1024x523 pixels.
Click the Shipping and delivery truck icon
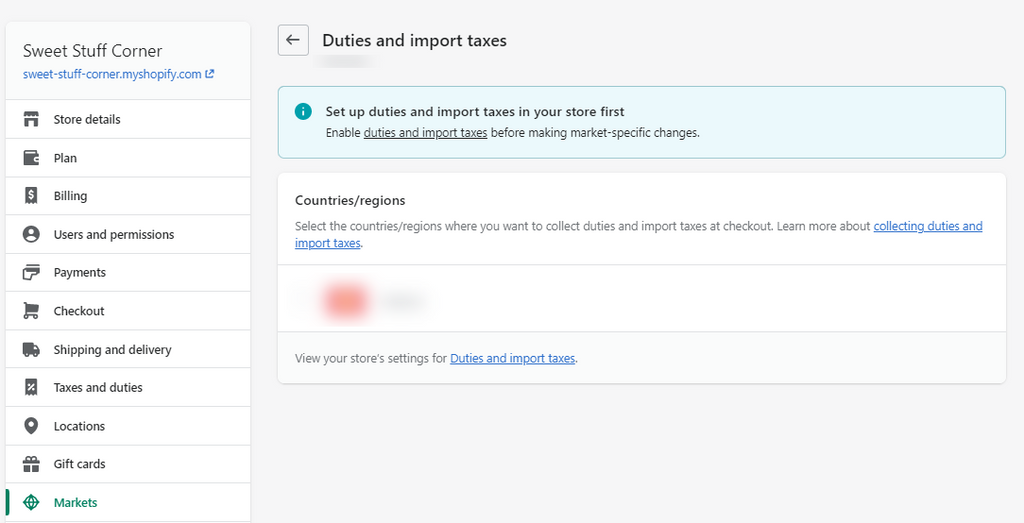[x=31, y=350]
